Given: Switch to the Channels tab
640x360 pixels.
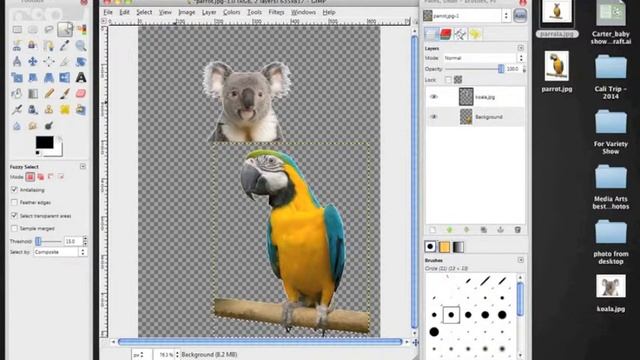Looking at the screenshot, I should click(445, 34).
